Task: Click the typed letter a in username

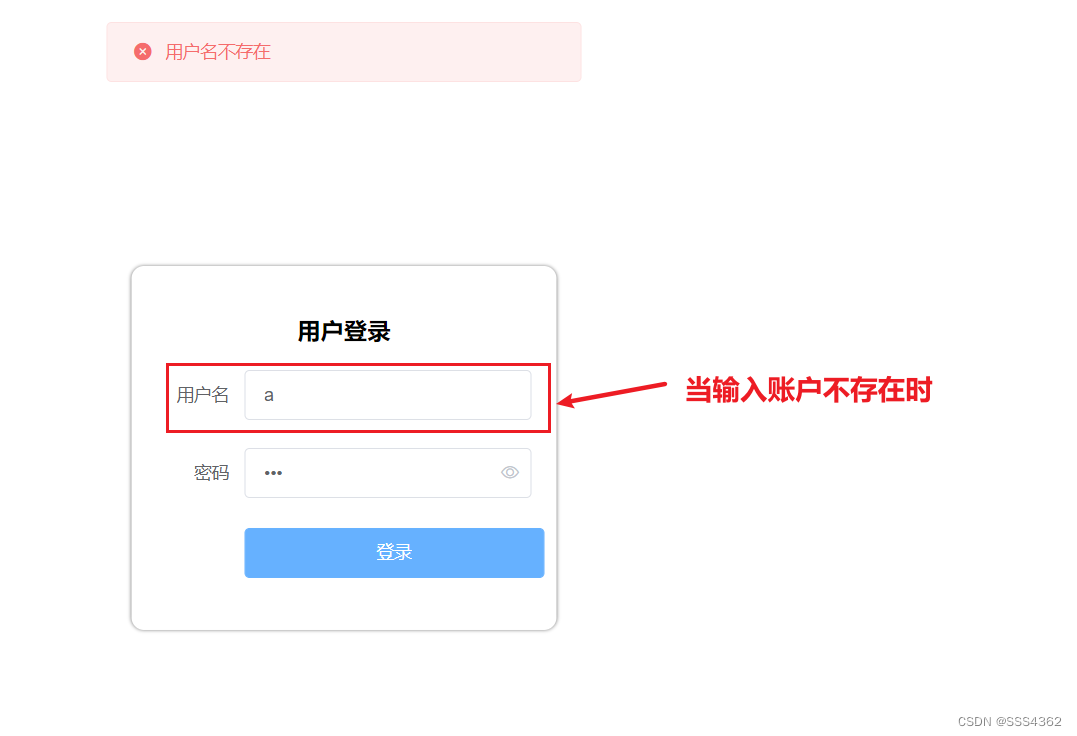Action: (x=269, y=395)
